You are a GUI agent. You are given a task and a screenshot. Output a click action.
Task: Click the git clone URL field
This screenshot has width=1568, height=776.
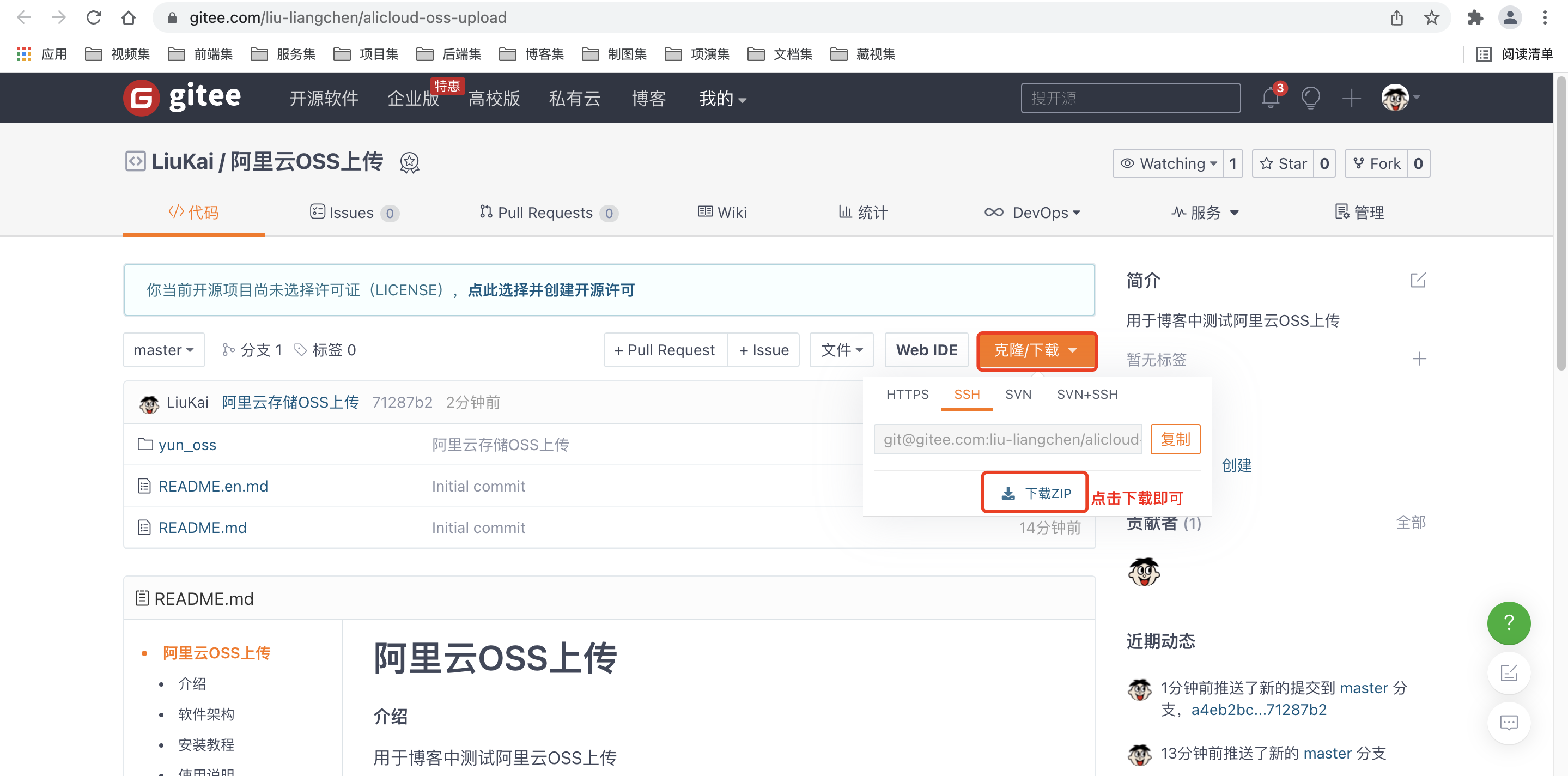(1007, 439)
